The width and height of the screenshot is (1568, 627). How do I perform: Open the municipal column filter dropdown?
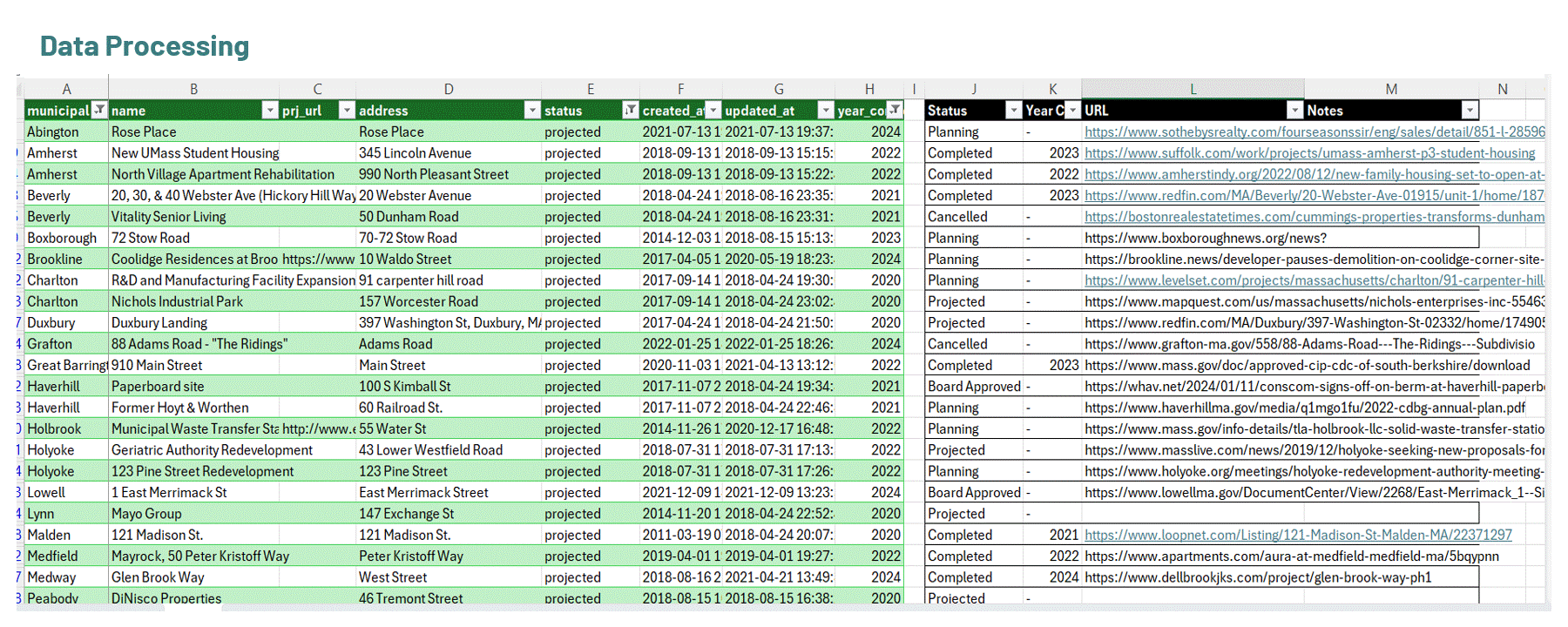[99, 111]
